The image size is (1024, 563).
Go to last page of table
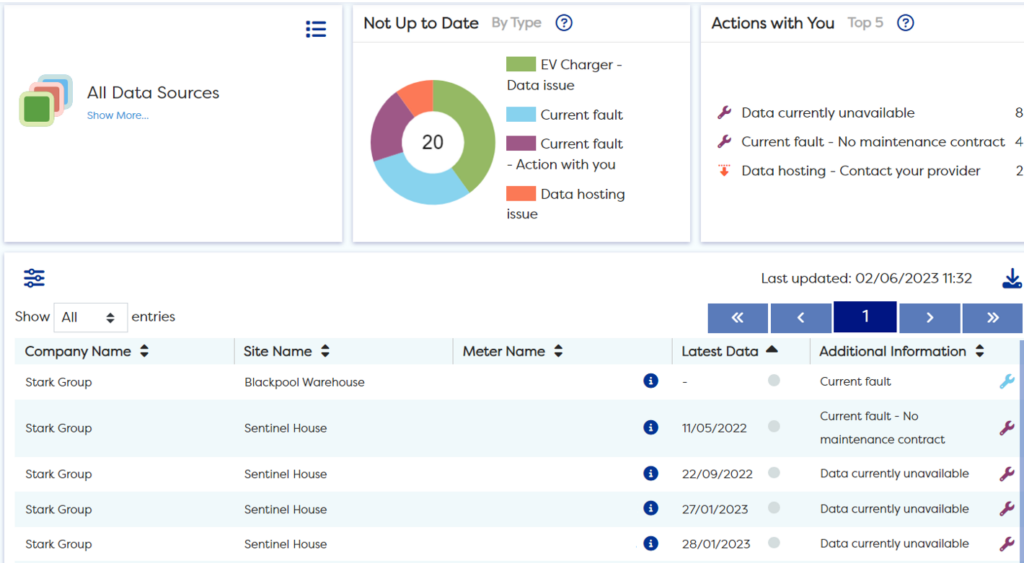point(992,318)
